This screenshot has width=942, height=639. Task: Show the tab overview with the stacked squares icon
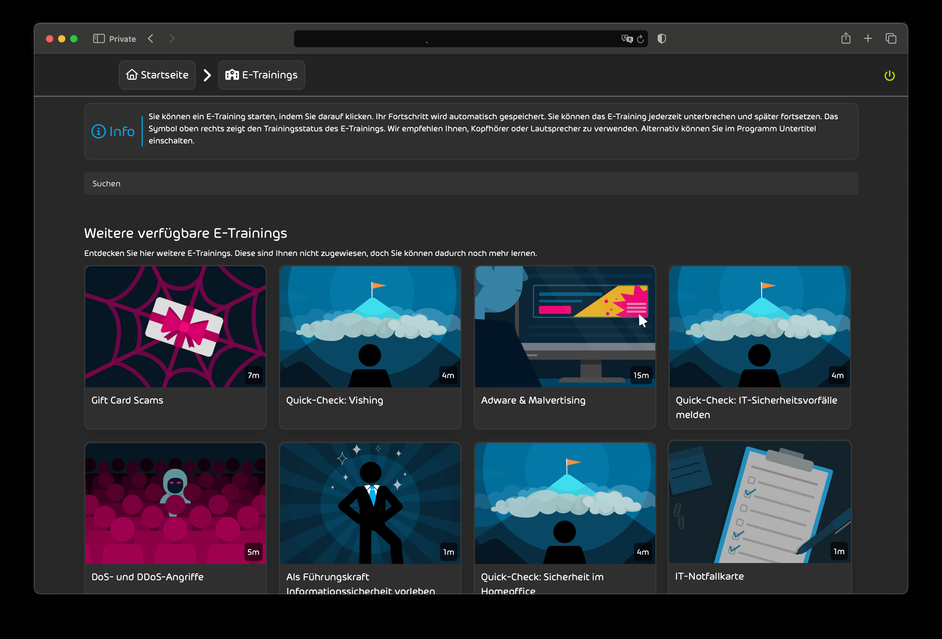890,38
